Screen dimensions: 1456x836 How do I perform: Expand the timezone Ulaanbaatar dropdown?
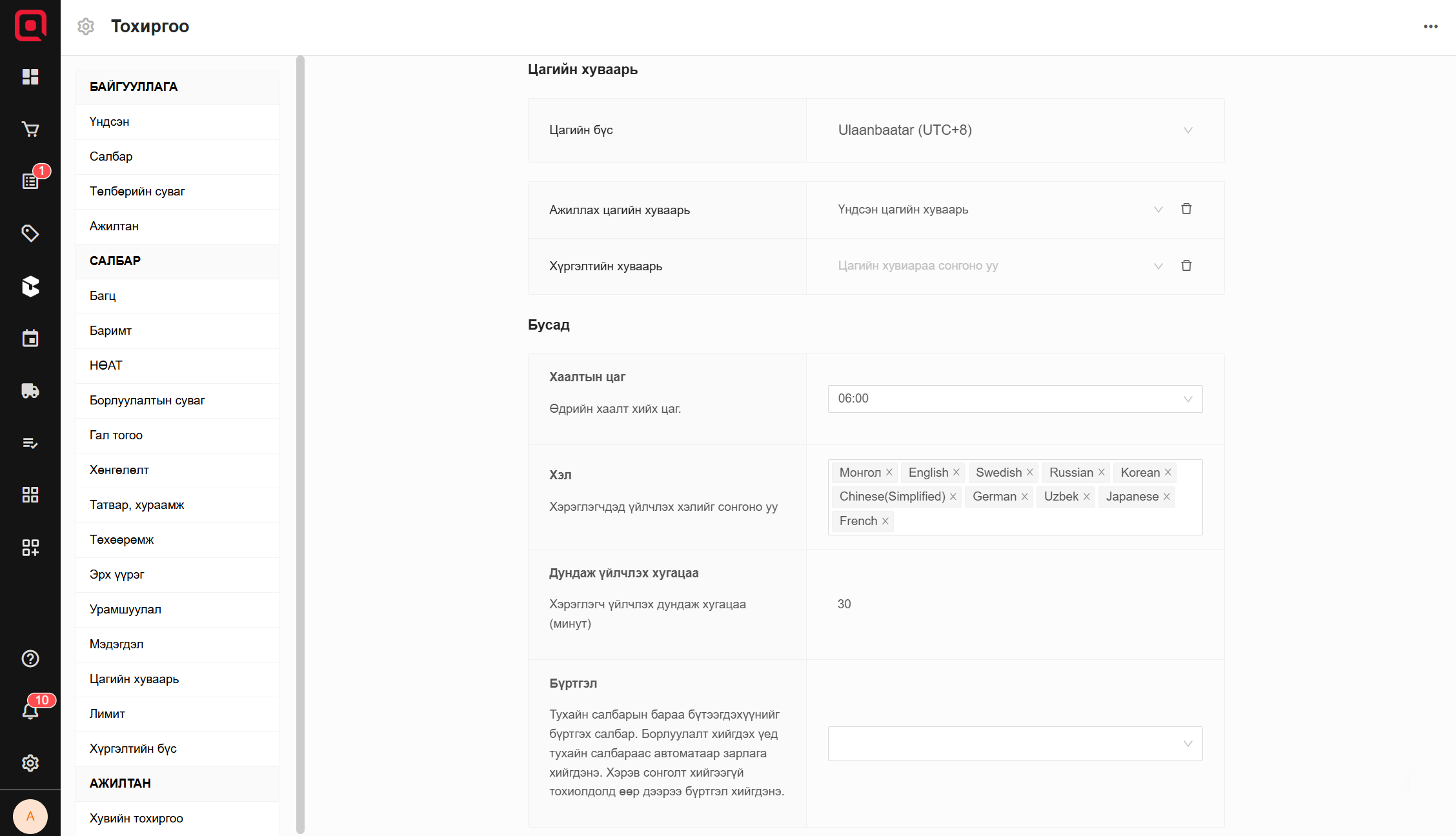click(x=1015, y=130)
